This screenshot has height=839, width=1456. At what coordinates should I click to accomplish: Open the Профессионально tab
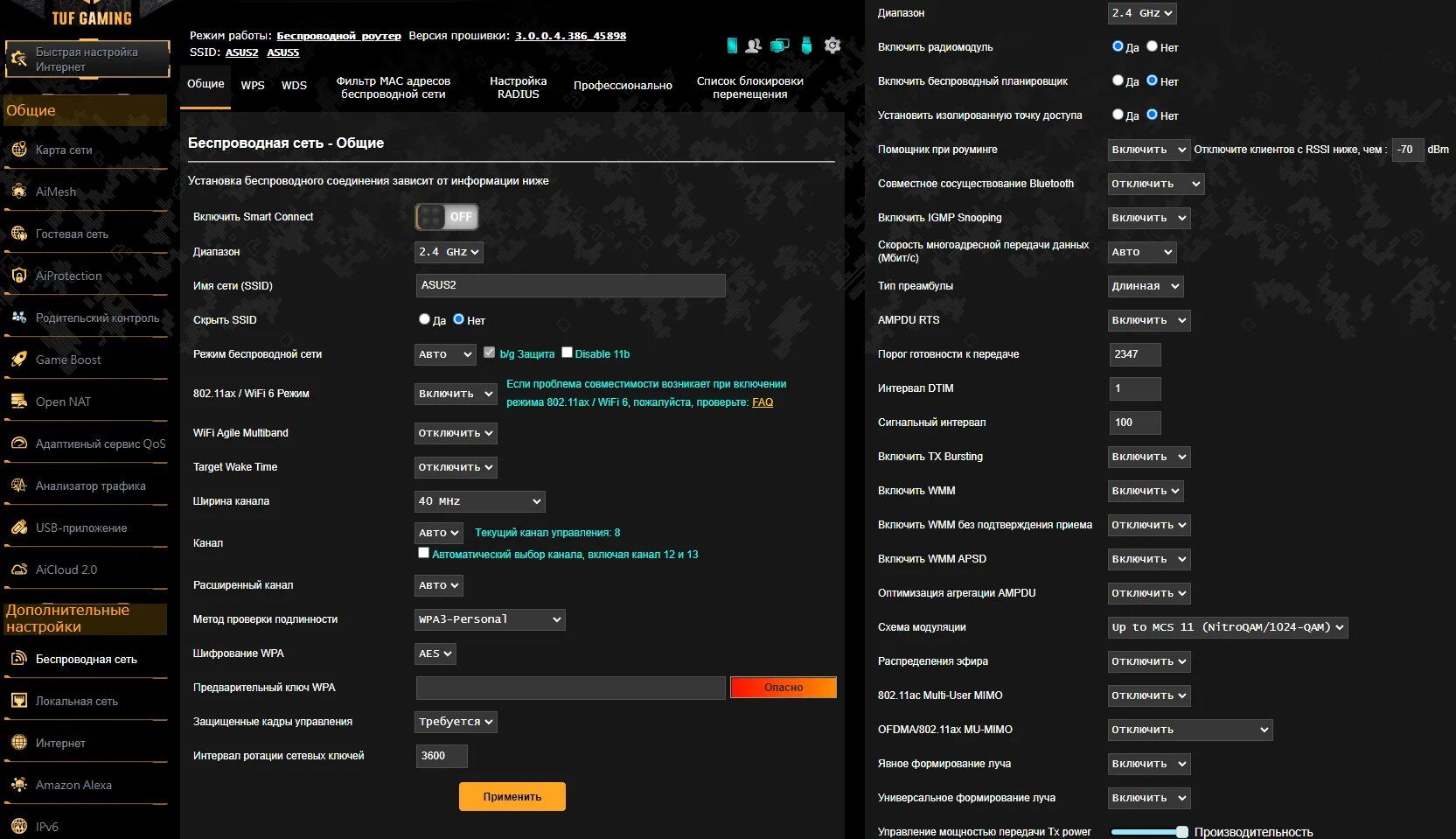coord(623,86)
